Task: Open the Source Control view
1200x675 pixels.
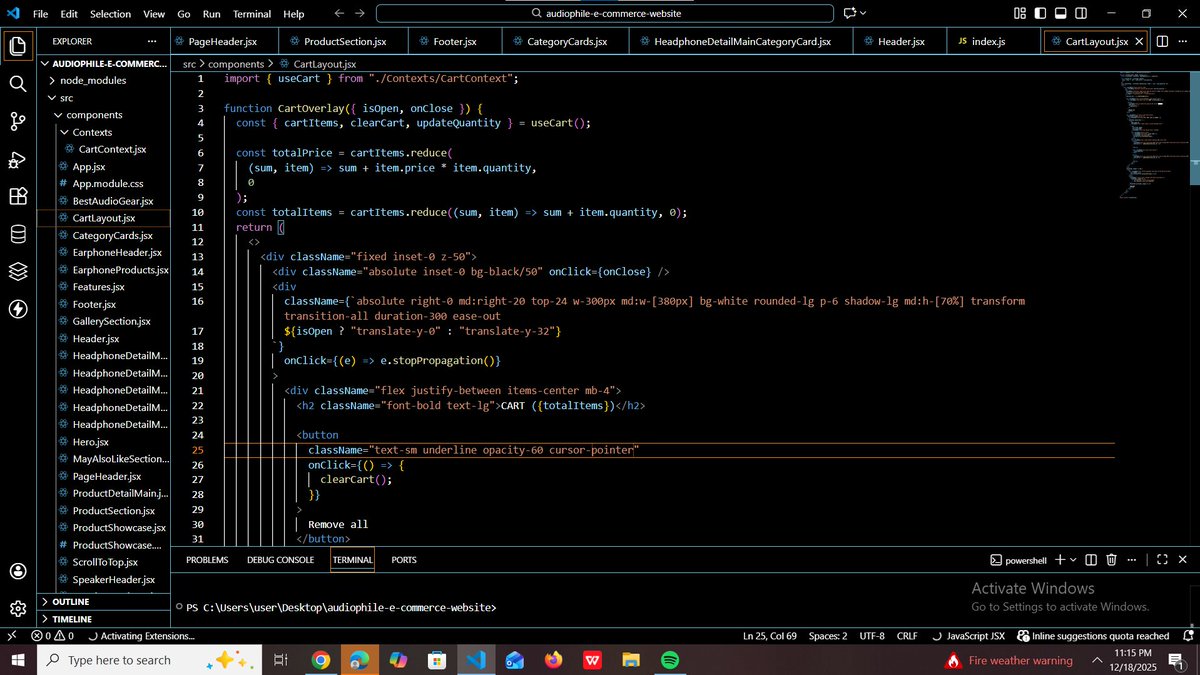Action: click(17, 122)
